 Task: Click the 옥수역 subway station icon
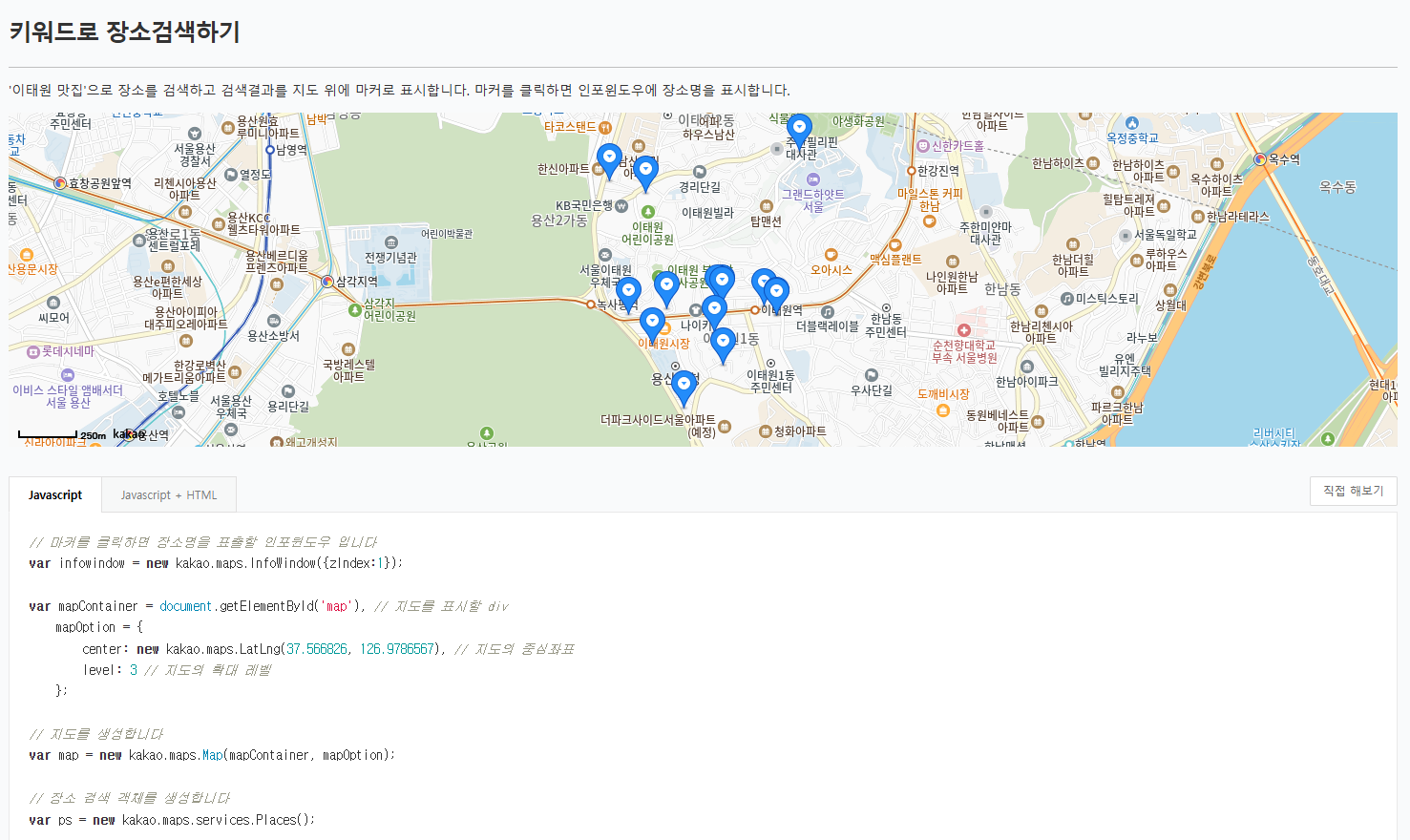point(1260,159)
